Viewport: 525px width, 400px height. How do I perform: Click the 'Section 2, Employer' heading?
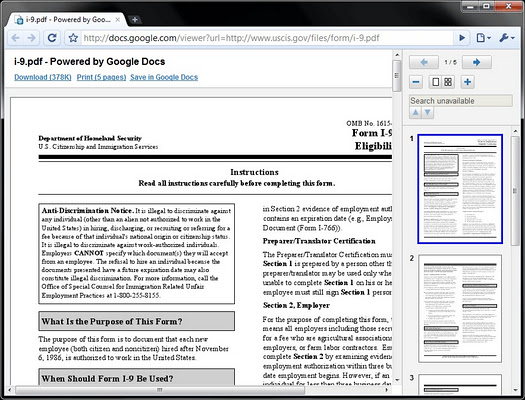click(x=296, y=305)
